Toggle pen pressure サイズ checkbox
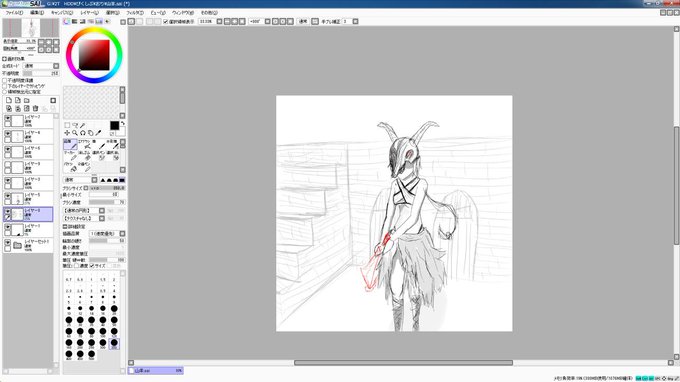 point(92,266)
